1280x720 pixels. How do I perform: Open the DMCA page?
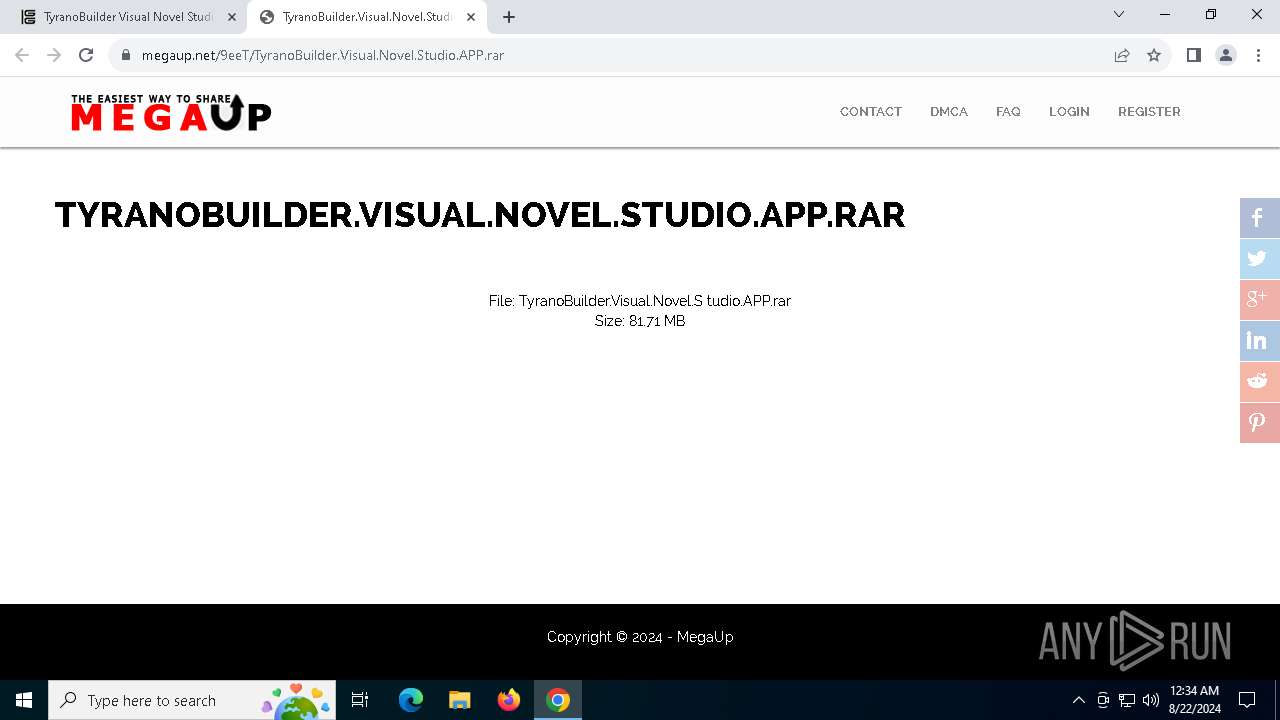click(949, 112)
